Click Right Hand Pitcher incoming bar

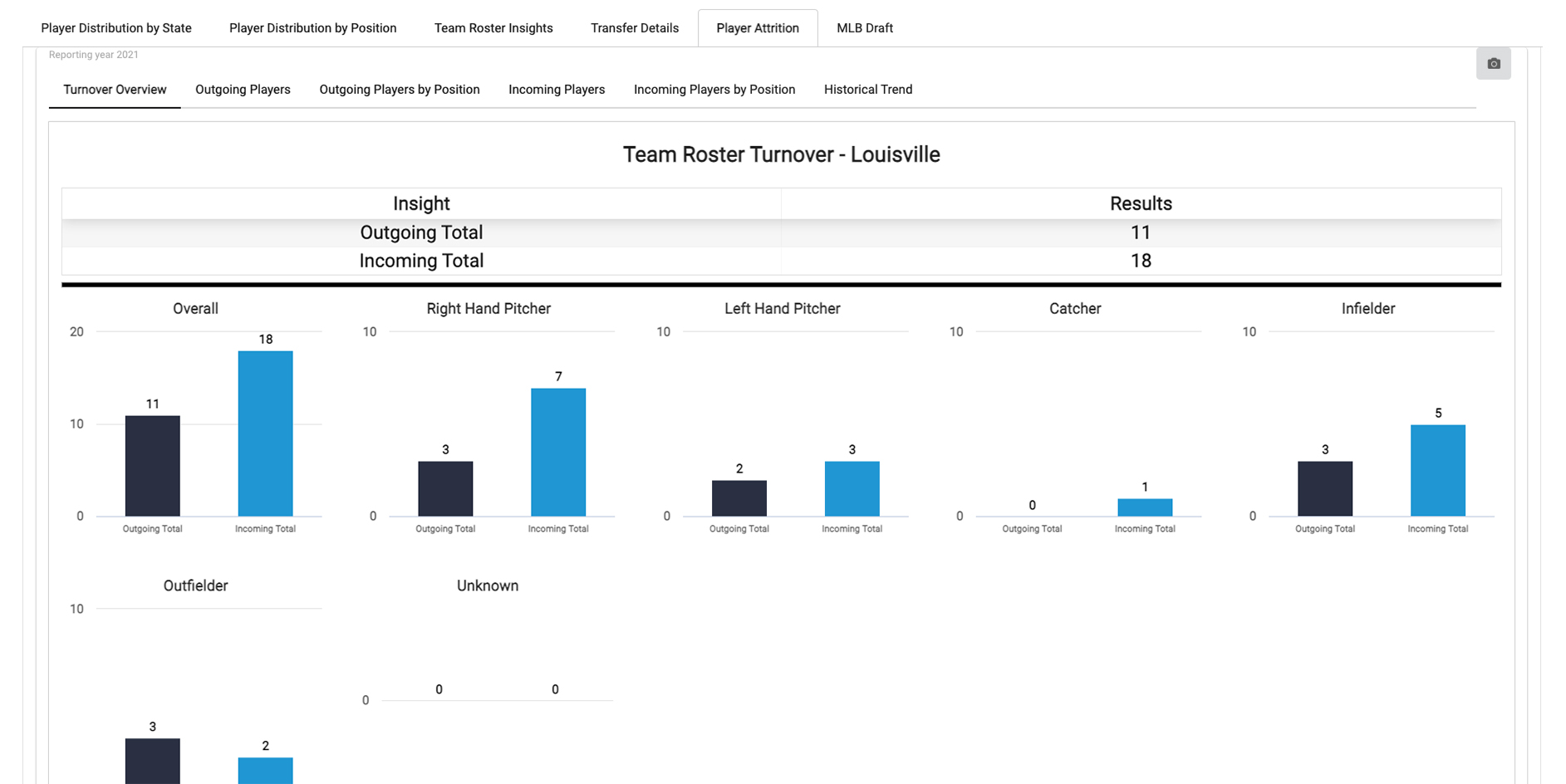point(558,453)
